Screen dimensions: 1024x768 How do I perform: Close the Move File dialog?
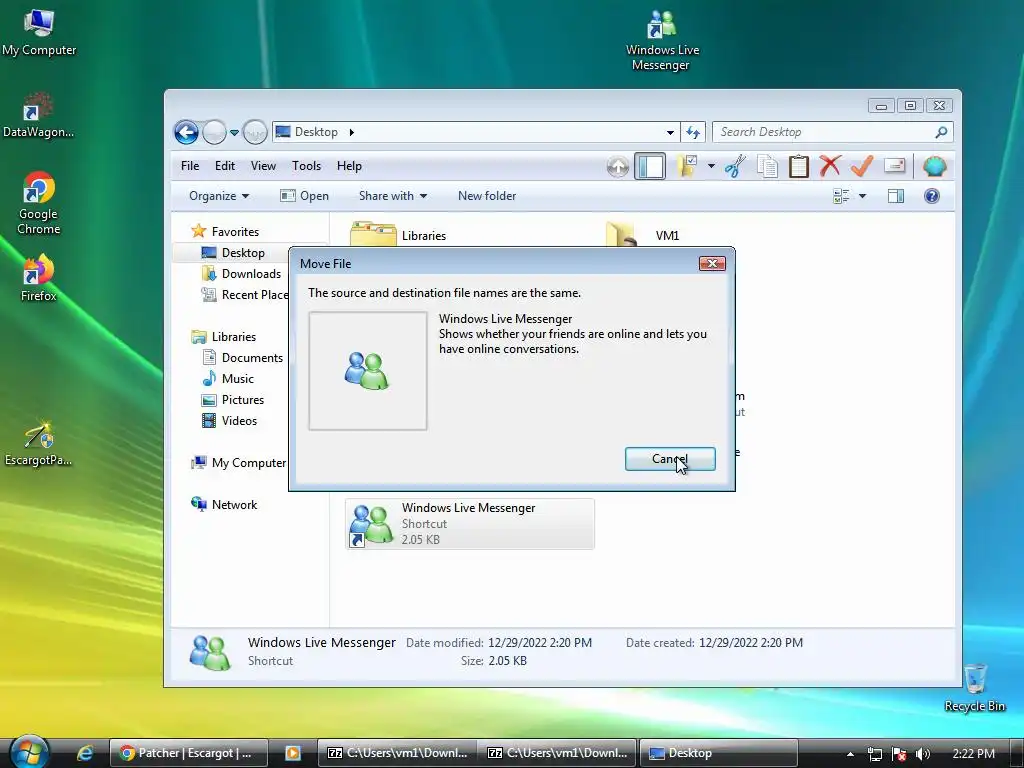coord(712,263)
